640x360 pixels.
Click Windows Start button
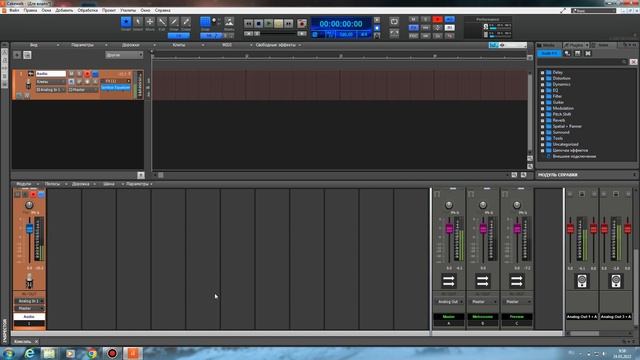point(9,353)
